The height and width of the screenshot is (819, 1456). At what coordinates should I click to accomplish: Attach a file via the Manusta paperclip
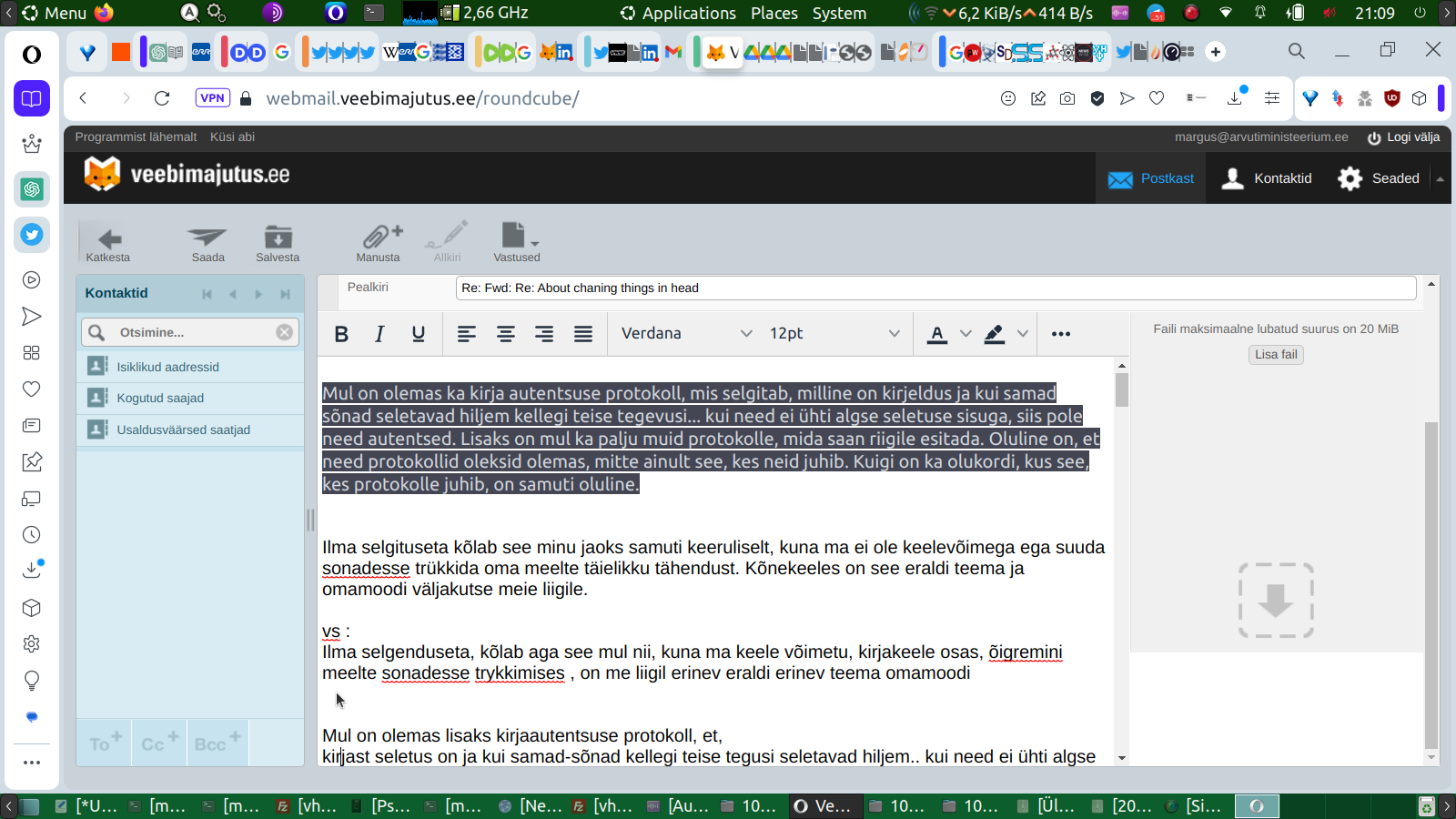click(379, 244)
